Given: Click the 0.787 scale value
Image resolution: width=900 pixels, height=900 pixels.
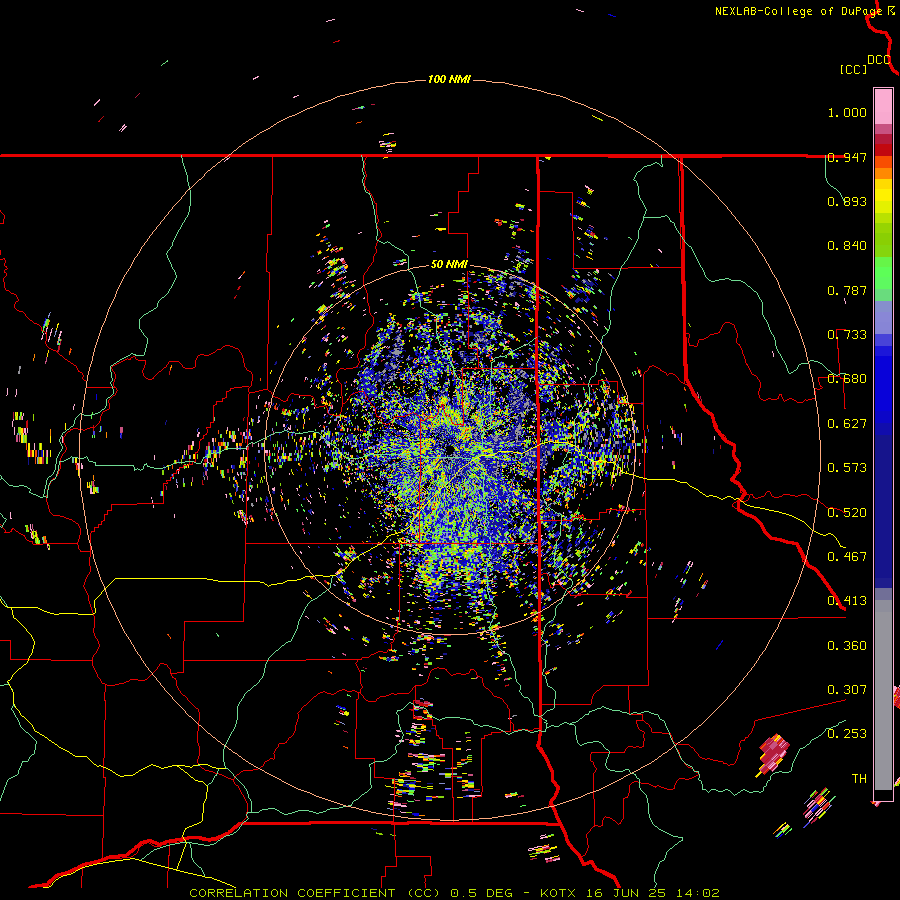Looking at the screenshot, I should [847, 290].
